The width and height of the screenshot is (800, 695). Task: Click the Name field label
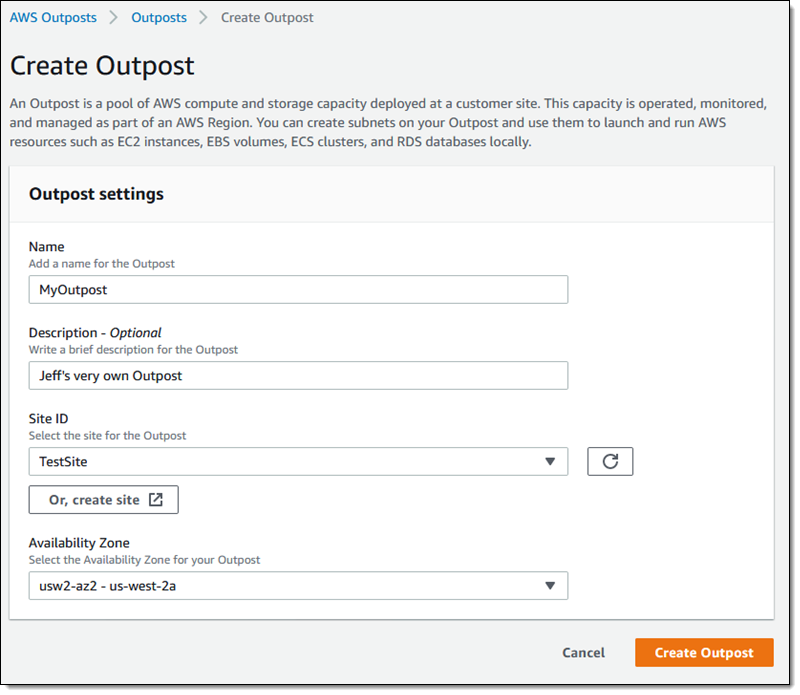pyautogui.click(x=46, y=246)
